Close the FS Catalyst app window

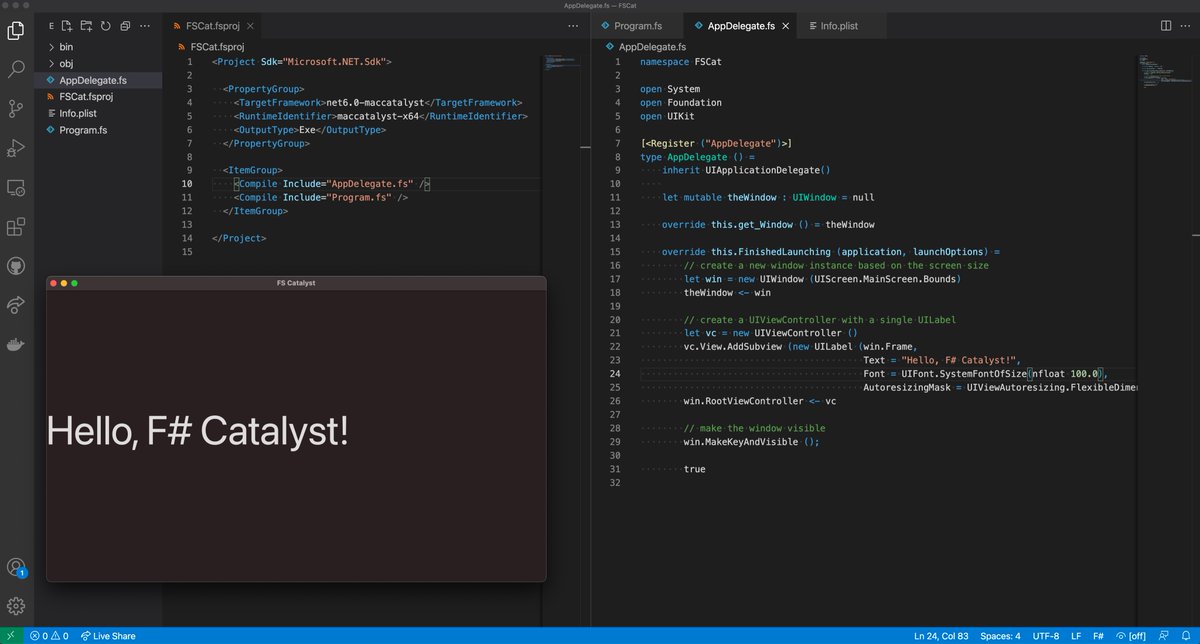[53, 284]
